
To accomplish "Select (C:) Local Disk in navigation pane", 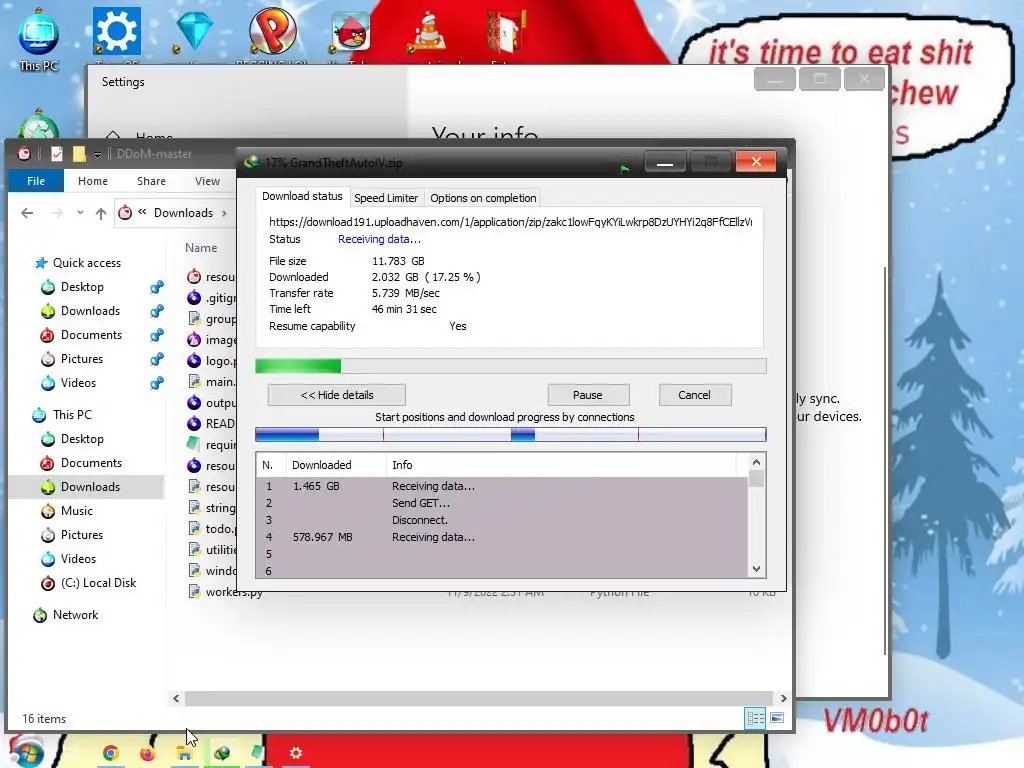I will tap(98, 583).
